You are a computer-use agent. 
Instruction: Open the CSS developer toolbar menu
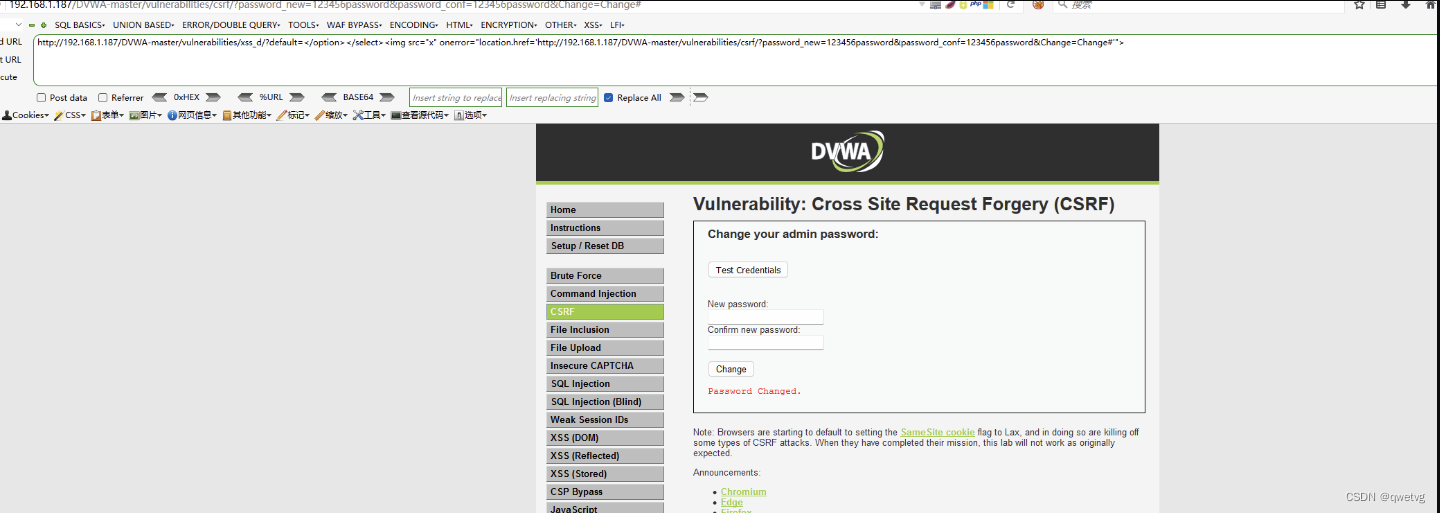tap(70, 115)
